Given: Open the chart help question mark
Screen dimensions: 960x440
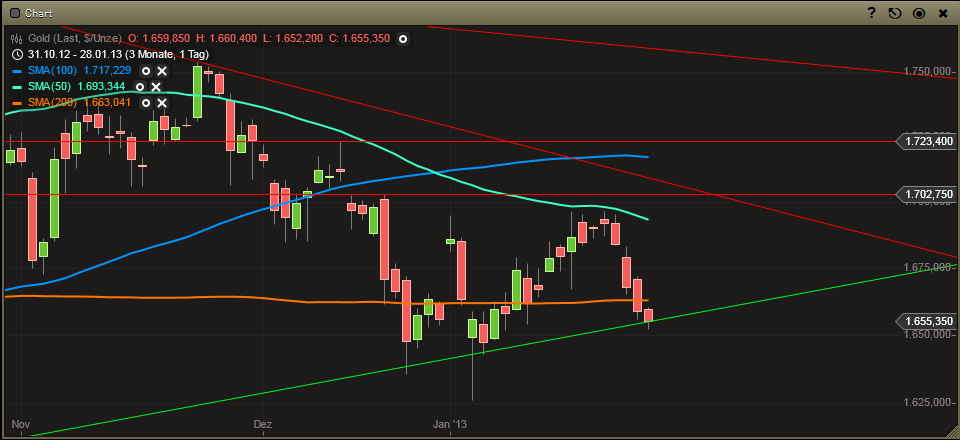Looking at the screenshot, I should (x=872, y=13).
